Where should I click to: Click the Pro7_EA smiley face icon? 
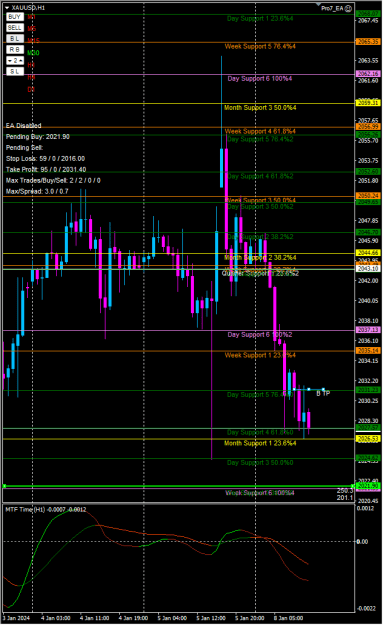pos(348,8)
